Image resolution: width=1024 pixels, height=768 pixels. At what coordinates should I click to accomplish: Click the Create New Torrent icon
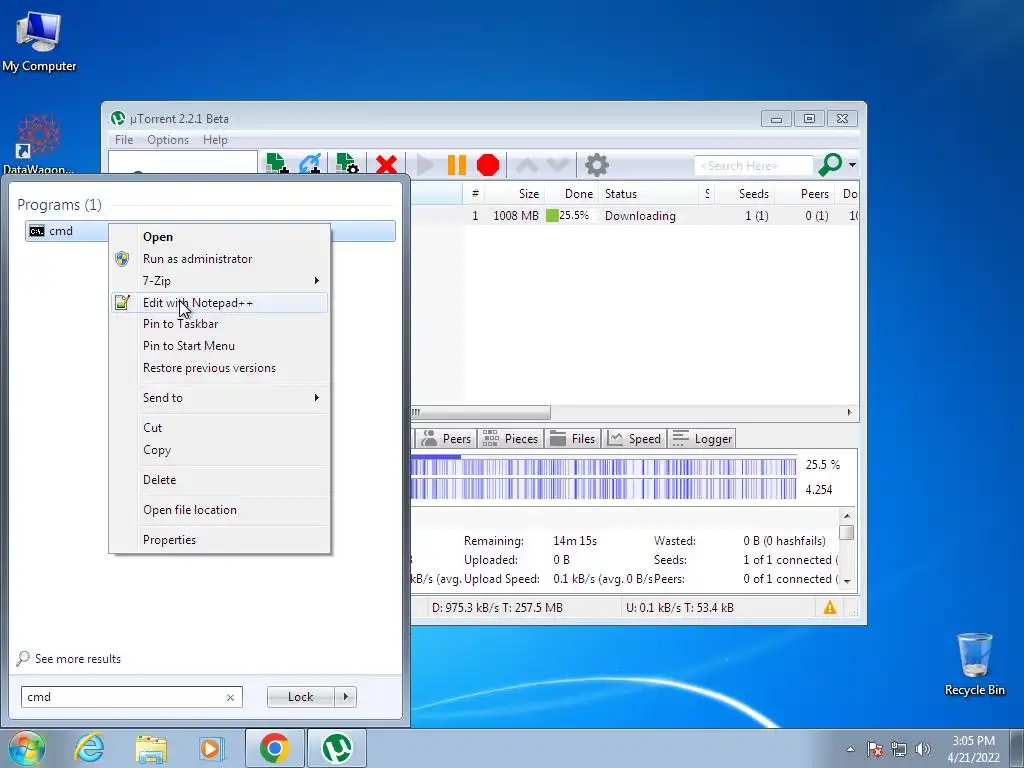click(x=347, y=165)
